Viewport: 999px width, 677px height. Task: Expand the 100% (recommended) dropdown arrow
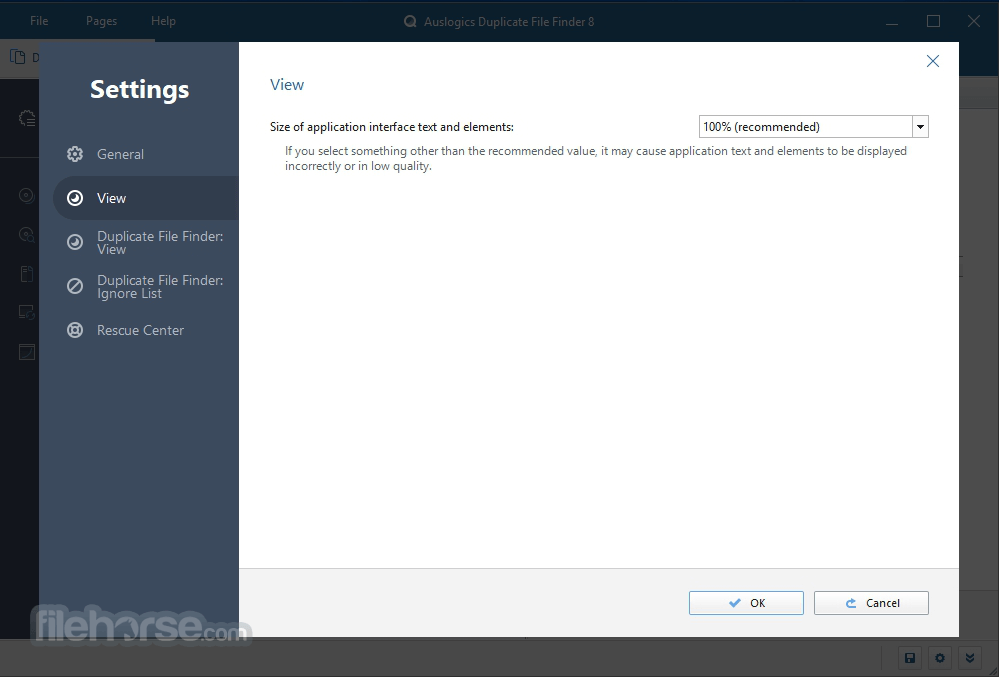click(920, 127)
